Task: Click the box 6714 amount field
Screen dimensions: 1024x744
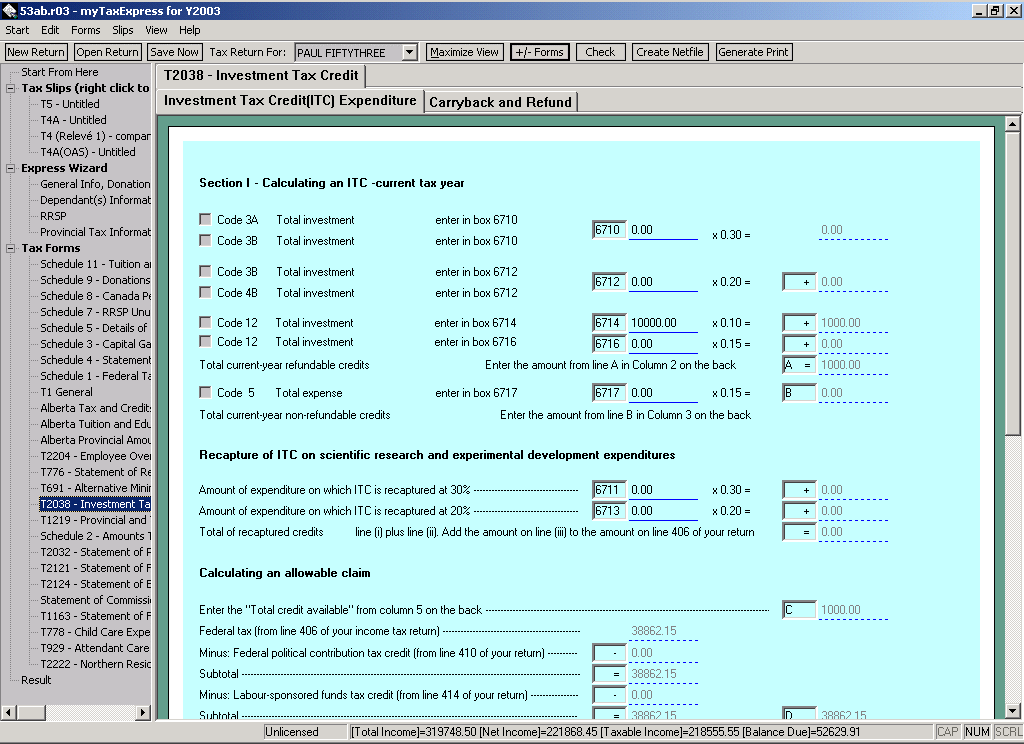Action: (662, 323)
